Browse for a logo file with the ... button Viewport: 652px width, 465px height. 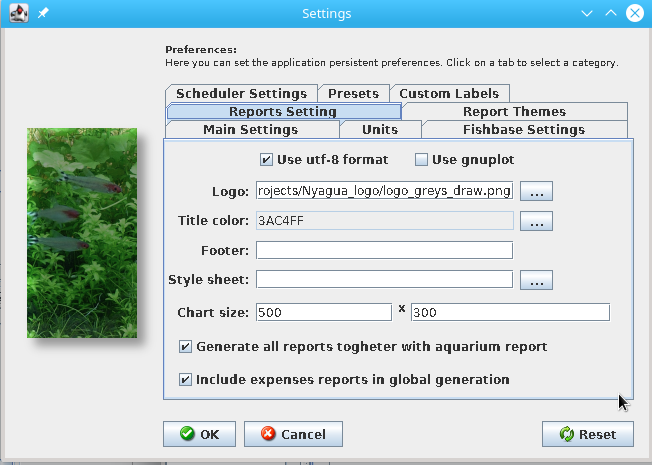point(536,191)
